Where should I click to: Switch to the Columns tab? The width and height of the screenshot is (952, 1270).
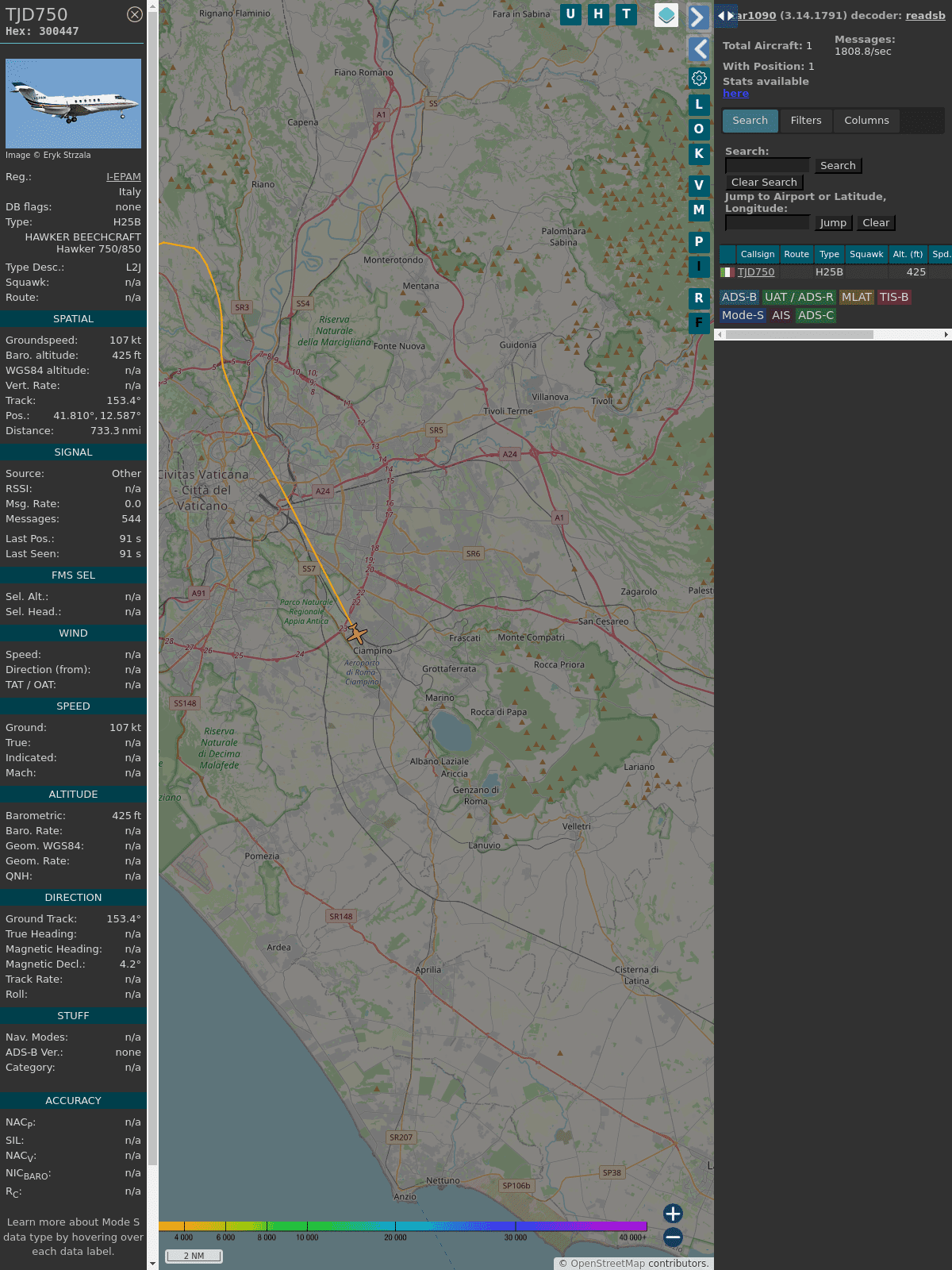[x=866, y=121]
